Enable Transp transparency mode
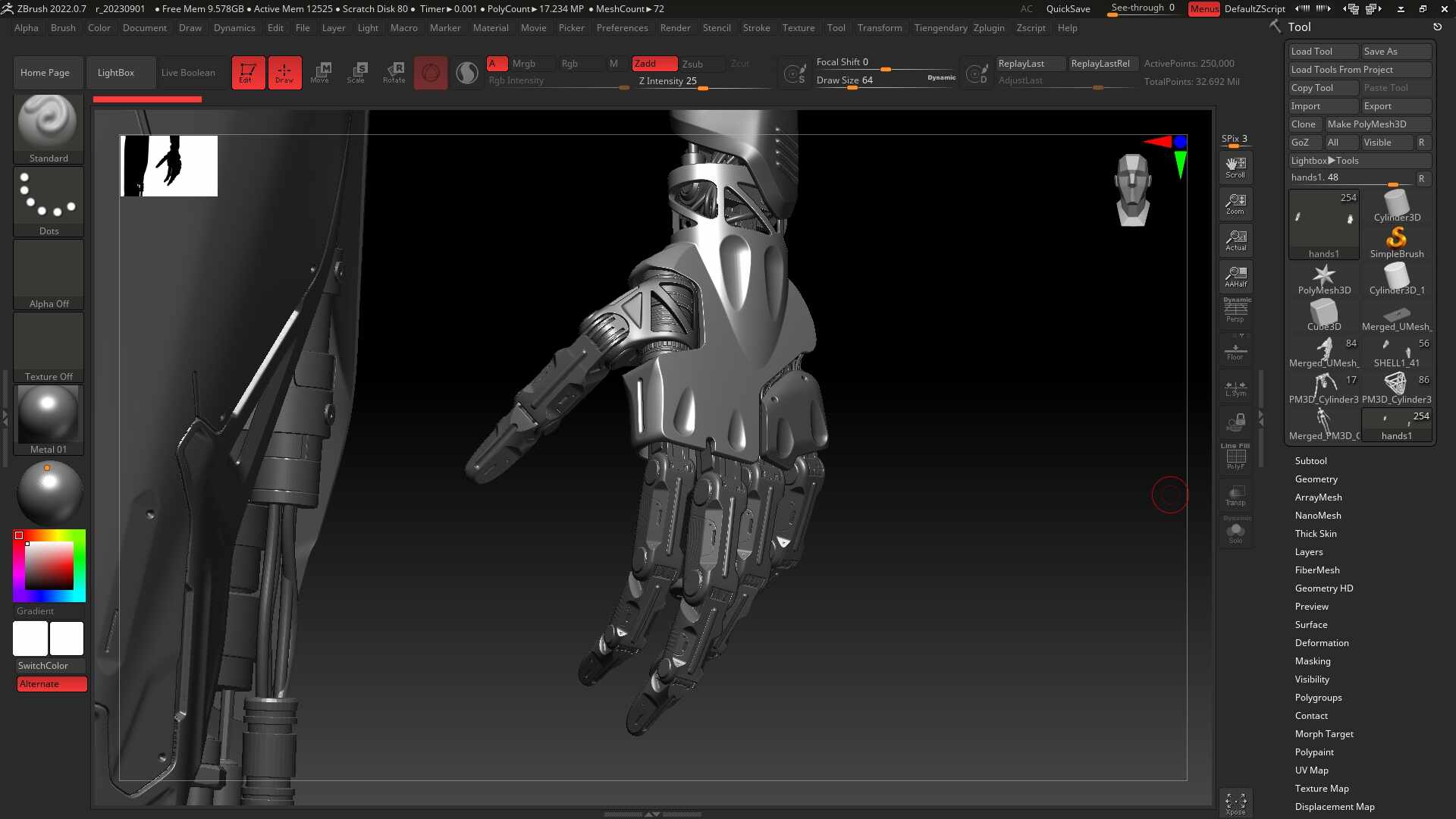 tap(1235, 495)
